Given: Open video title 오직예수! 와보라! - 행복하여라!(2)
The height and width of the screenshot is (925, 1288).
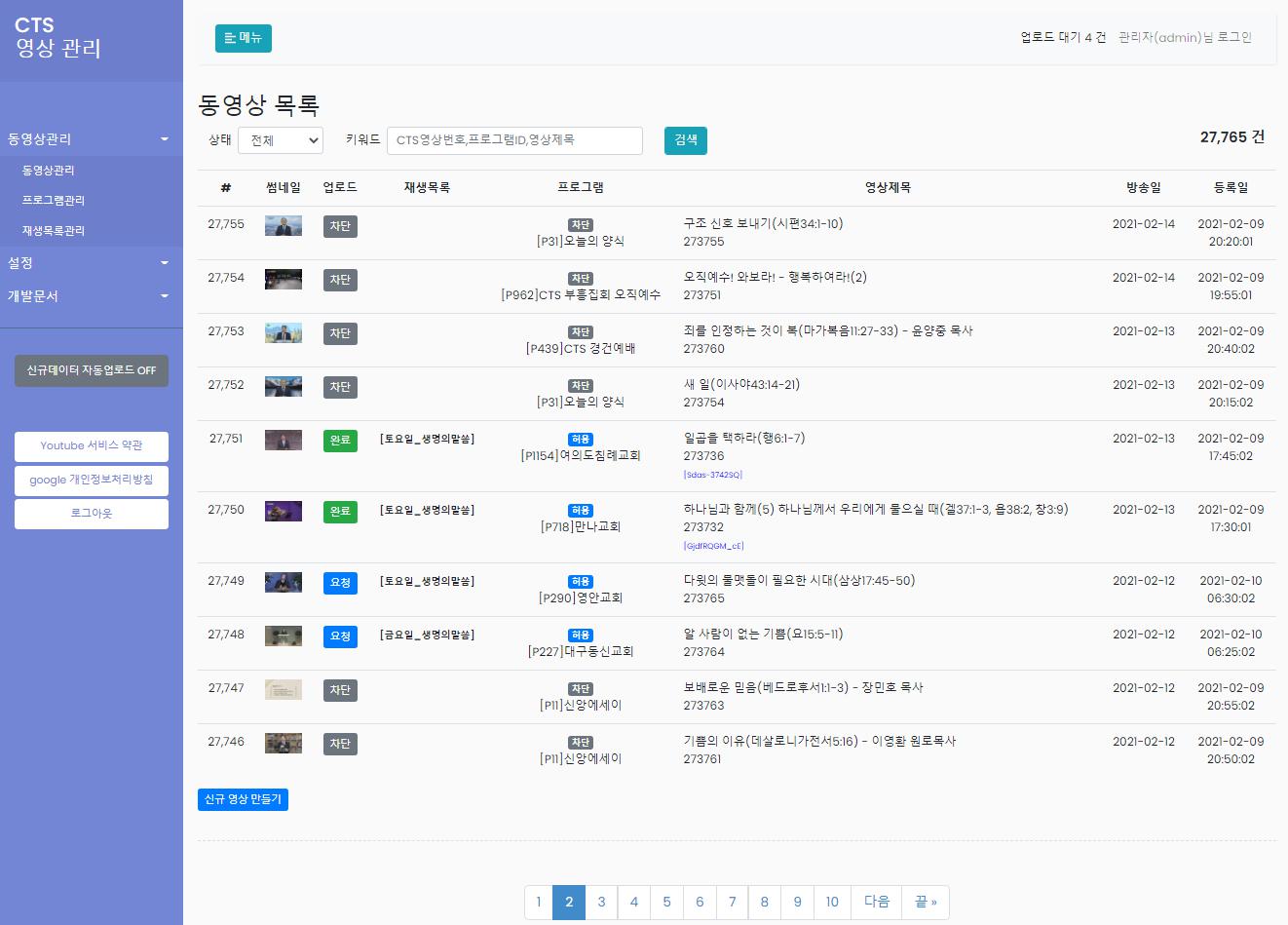Looking at the screenshot, I should pos(775,278).
